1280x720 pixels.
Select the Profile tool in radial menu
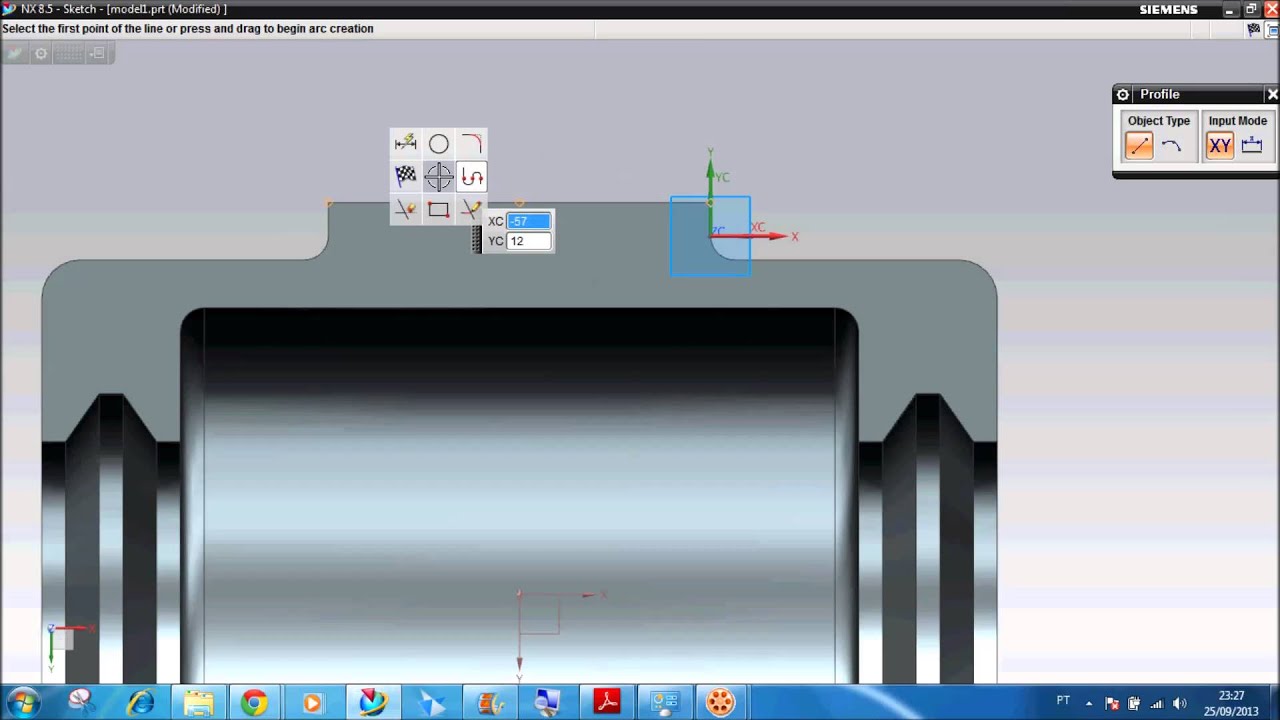472,177
